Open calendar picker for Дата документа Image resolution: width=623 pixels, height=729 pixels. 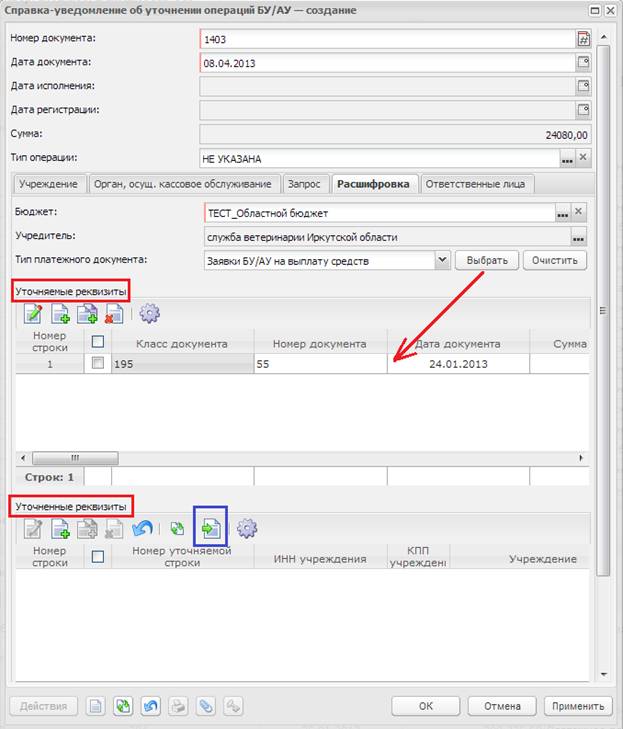pyautogui.click(x=584, y=62)
